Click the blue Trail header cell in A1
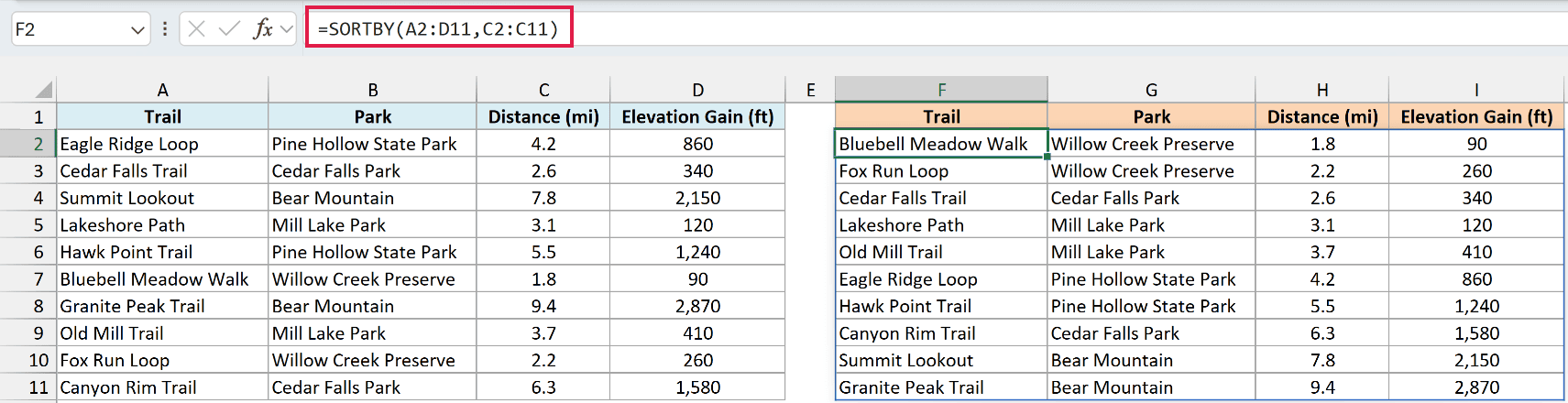 (162, 117)
